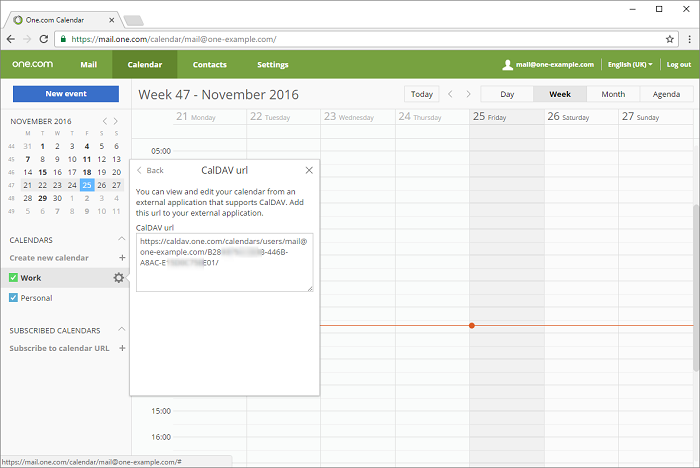This screenshot has width=700, height=468.
Task: Show previous month in mini calendar
Action: [x=104, y=121]
